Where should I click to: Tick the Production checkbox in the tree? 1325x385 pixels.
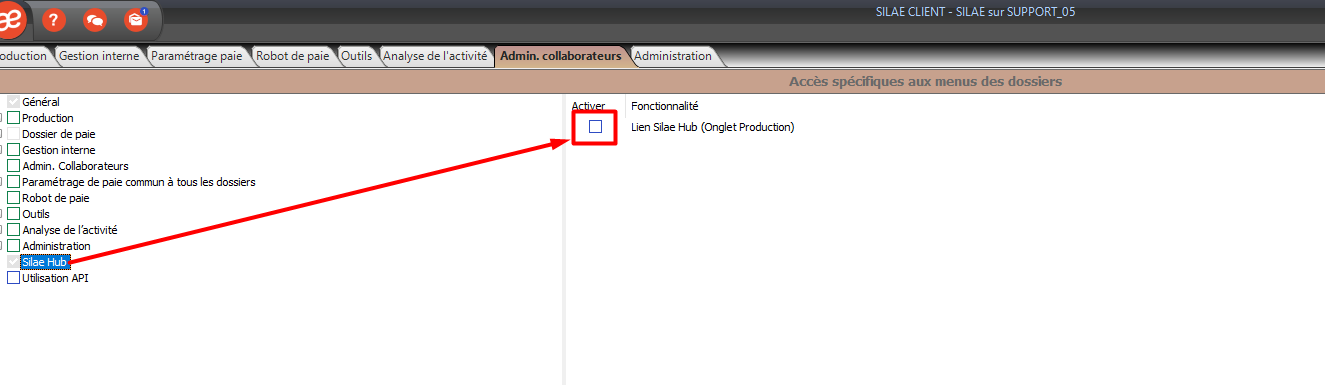pos(13,118)
